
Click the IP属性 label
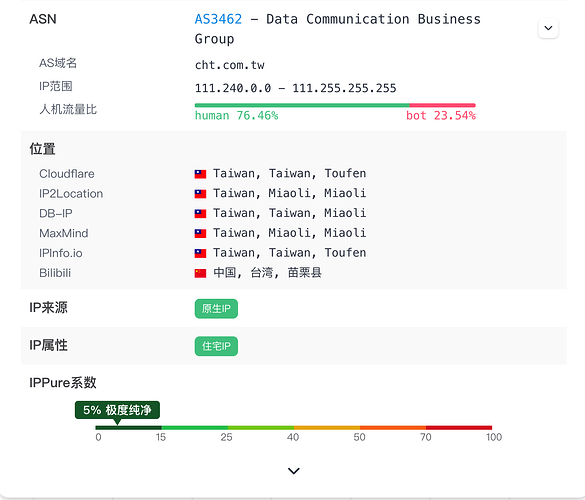click(x=49, y=346)
